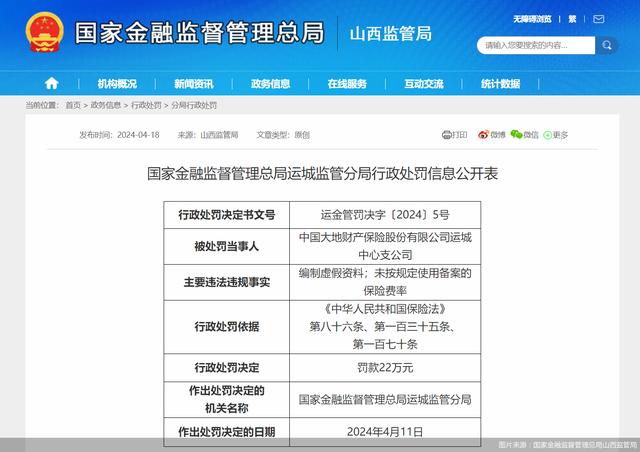640x452 pixels.
Task: Focus the search input field
Action: pos(536,45)
